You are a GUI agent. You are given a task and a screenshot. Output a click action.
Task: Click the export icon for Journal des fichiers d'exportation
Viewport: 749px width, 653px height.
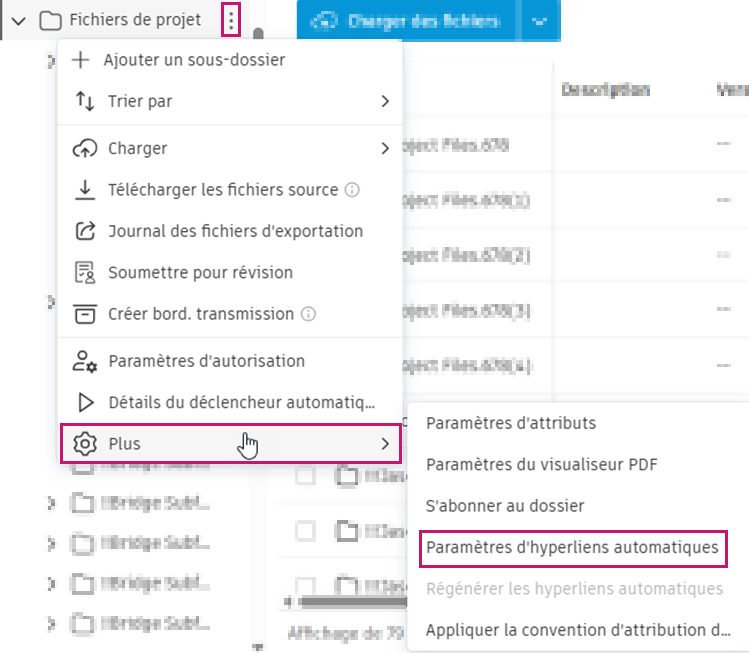(85, 231)
